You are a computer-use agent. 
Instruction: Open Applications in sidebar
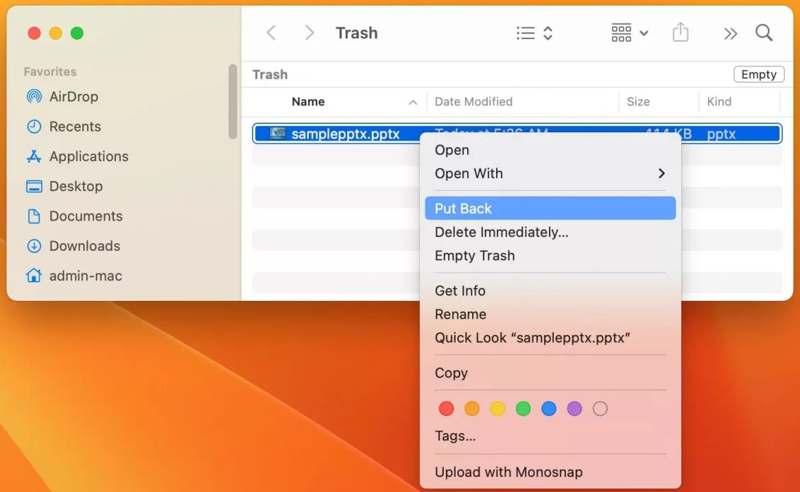click(x=89, y=156)
